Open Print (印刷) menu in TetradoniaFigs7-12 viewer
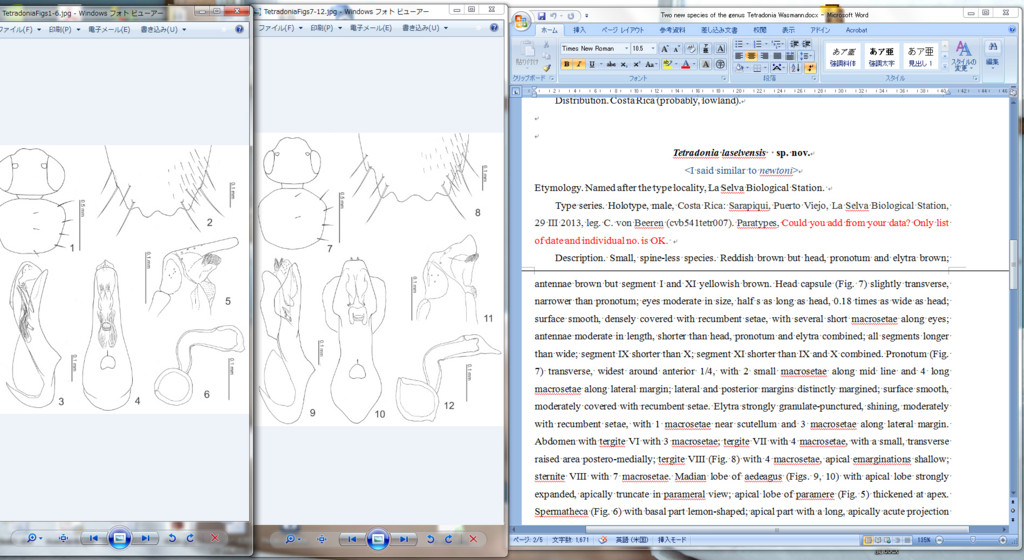This screenshot has width=1024, height=560. [325, 28]
